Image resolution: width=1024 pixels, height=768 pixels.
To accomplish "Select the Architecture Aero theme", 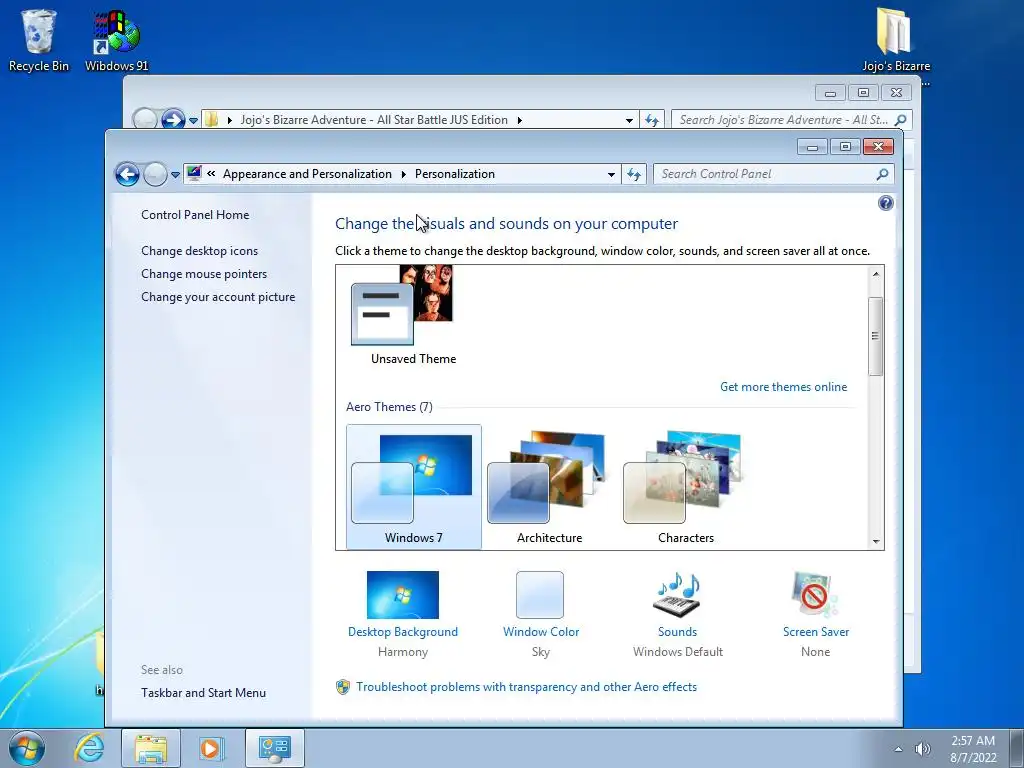I will [x=549, y=487].
